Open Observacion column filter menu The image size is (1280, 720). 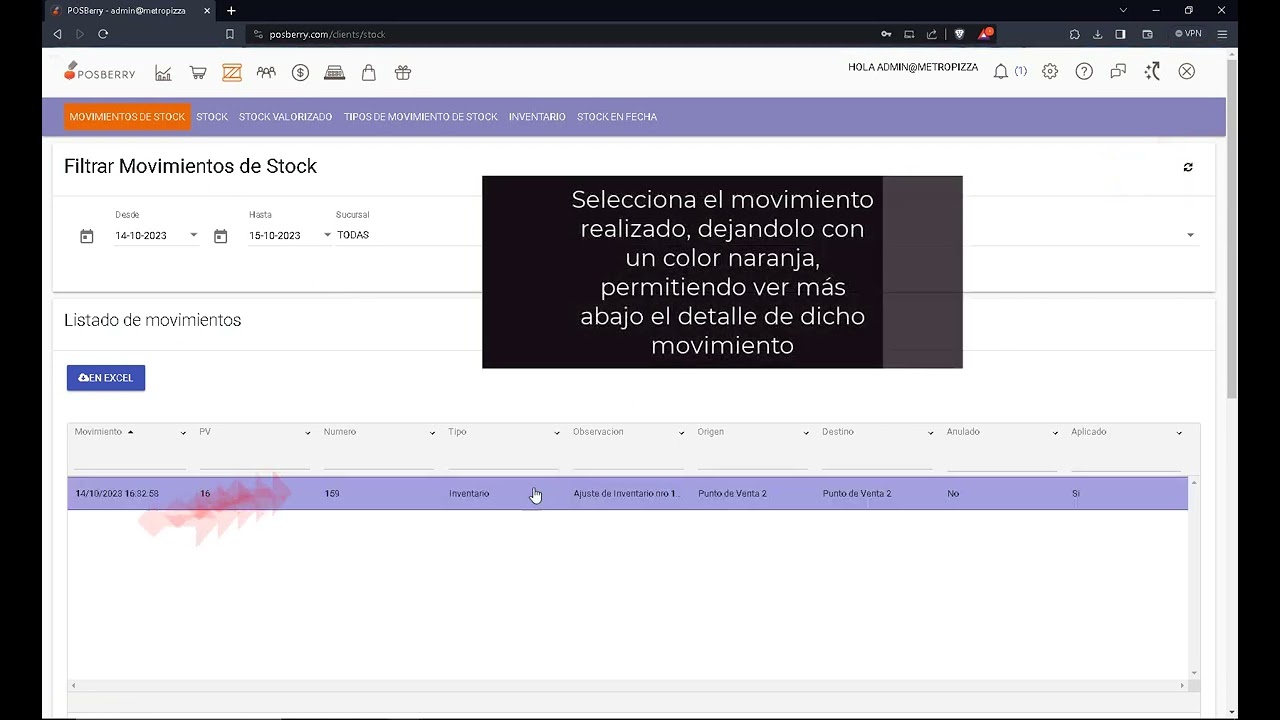point(681,433)
